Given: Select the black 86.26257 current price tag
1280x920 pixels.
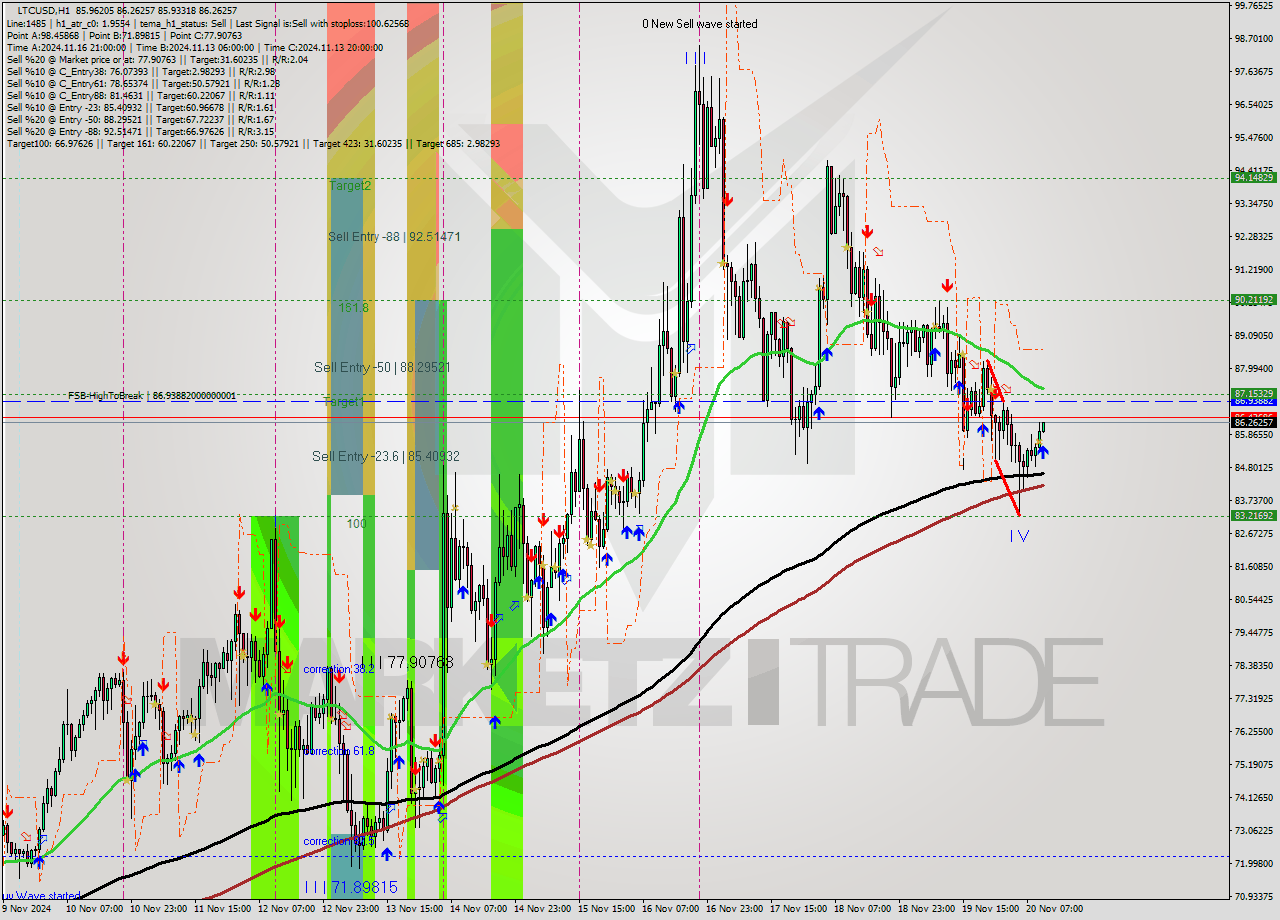Looking at the screenshot, I should (x=1253, y=423).
